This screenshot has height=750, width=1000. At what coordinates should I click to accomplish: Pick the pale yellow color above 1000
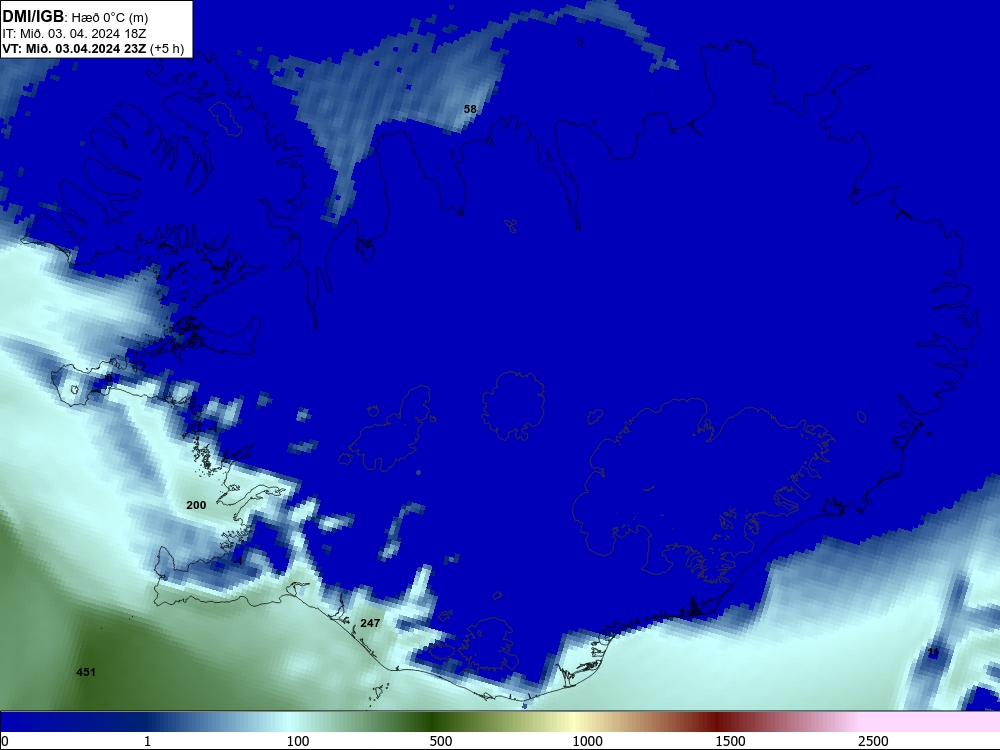click(x=576, y=722)
